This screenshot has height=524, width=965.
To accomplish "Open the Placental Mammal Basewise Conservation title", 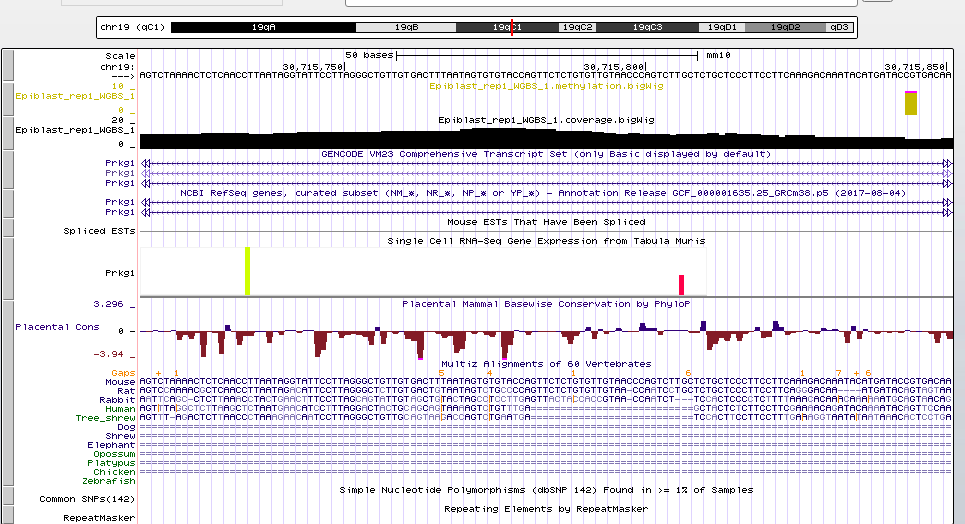I will point(546,304).
